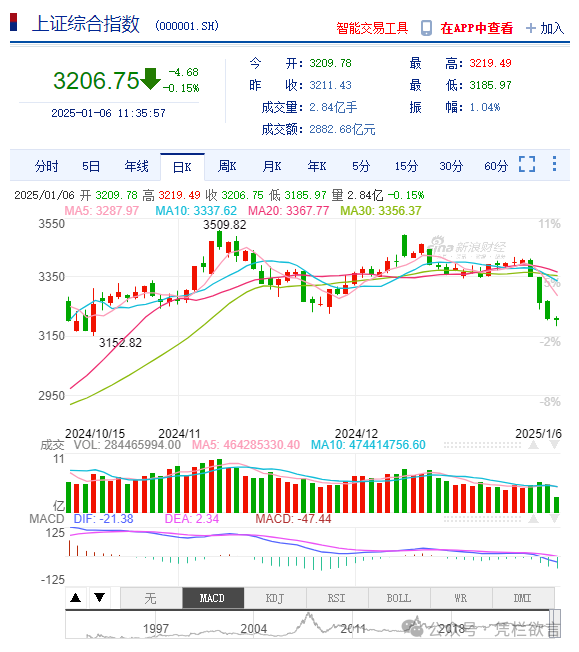Open the three-dot more options menu
This screenshot has height=652, width=579.
[554, 164]
